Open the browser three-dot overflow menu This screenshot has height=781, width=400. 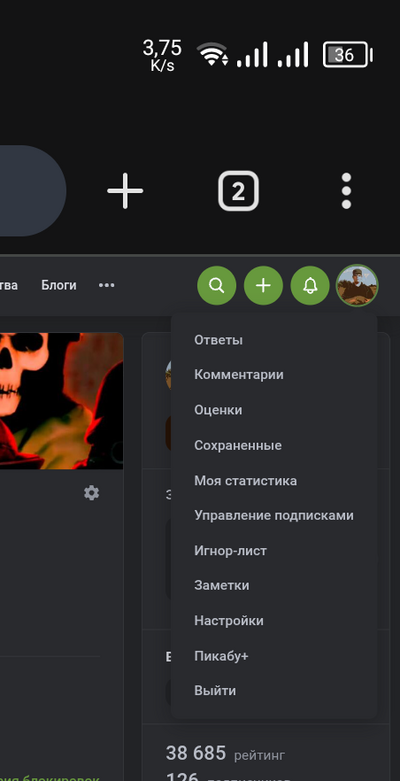click(x=346, y=191)
